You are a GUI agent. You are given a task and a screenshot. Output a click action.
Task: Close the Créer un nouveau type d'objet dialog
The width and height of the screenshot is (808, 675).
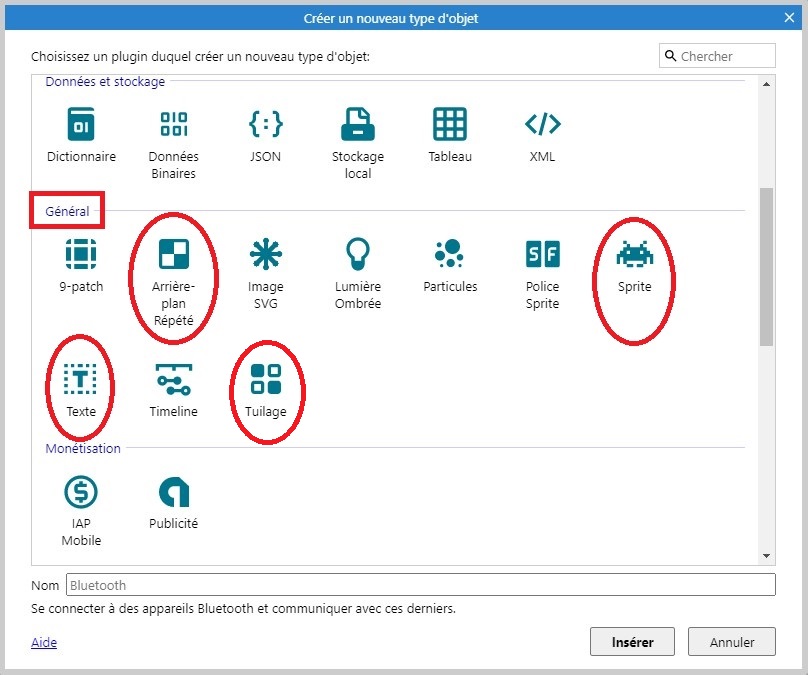click(789, 18)
